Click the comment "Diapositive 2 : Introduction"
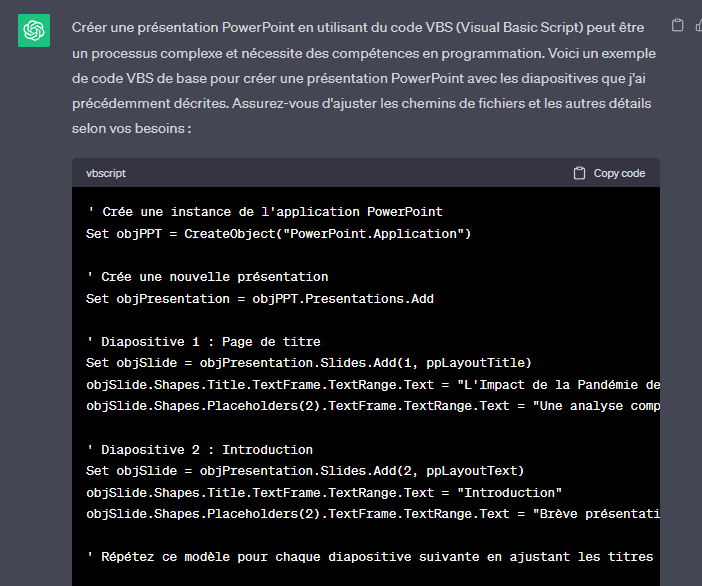 200,449
